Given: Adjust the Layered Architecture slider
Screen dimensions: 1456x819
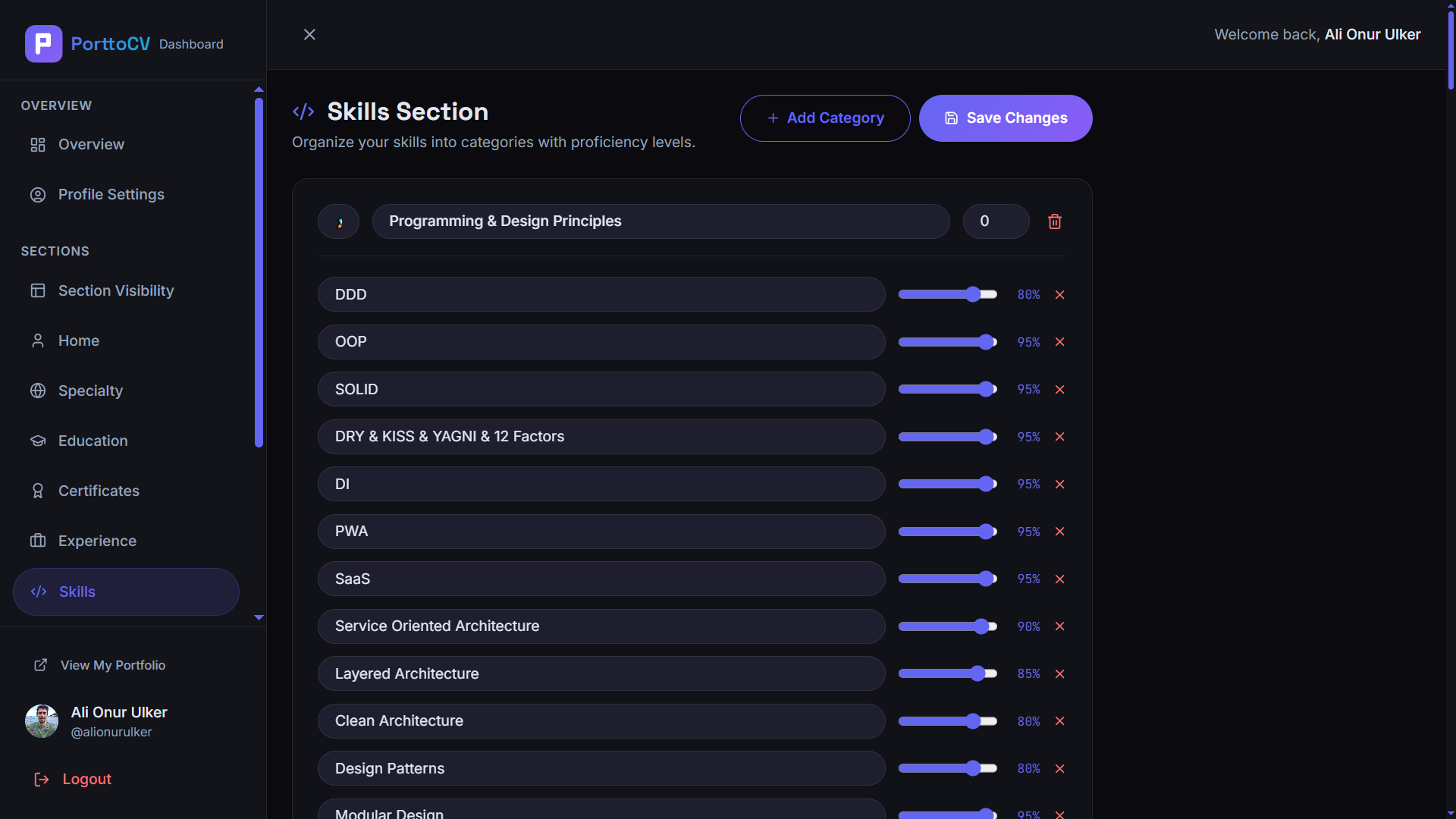Looking at the screenshot, I should pos(948,673).
